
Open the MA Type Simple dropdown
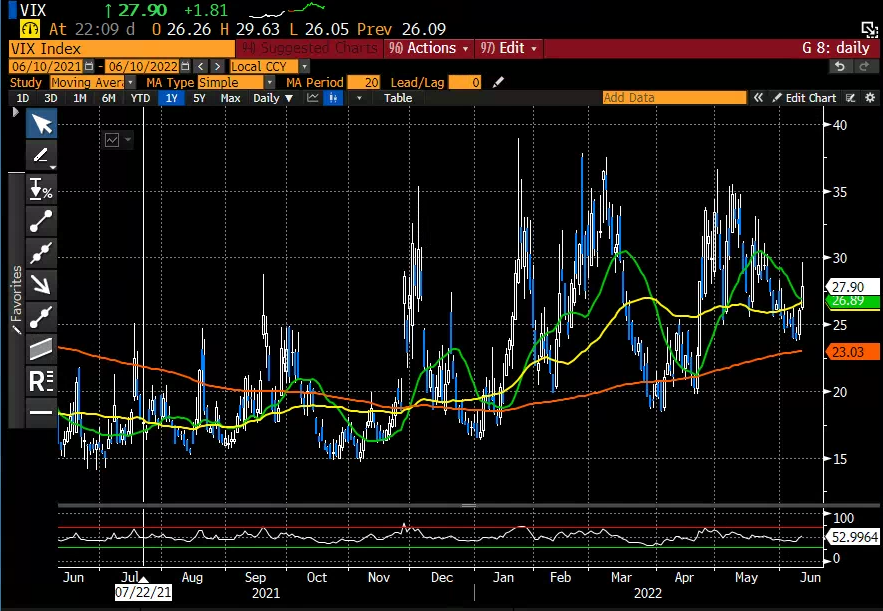pos(270,82)
